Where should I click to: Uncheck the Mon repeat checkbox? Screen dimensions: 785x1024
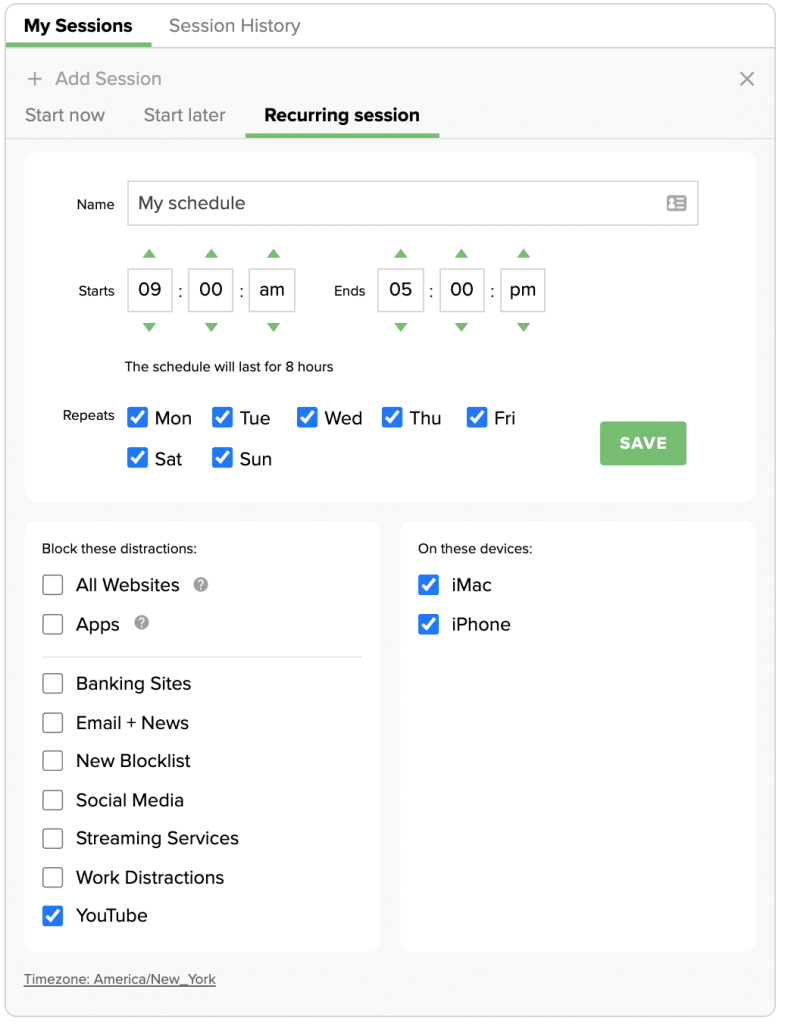coord(137,418)
